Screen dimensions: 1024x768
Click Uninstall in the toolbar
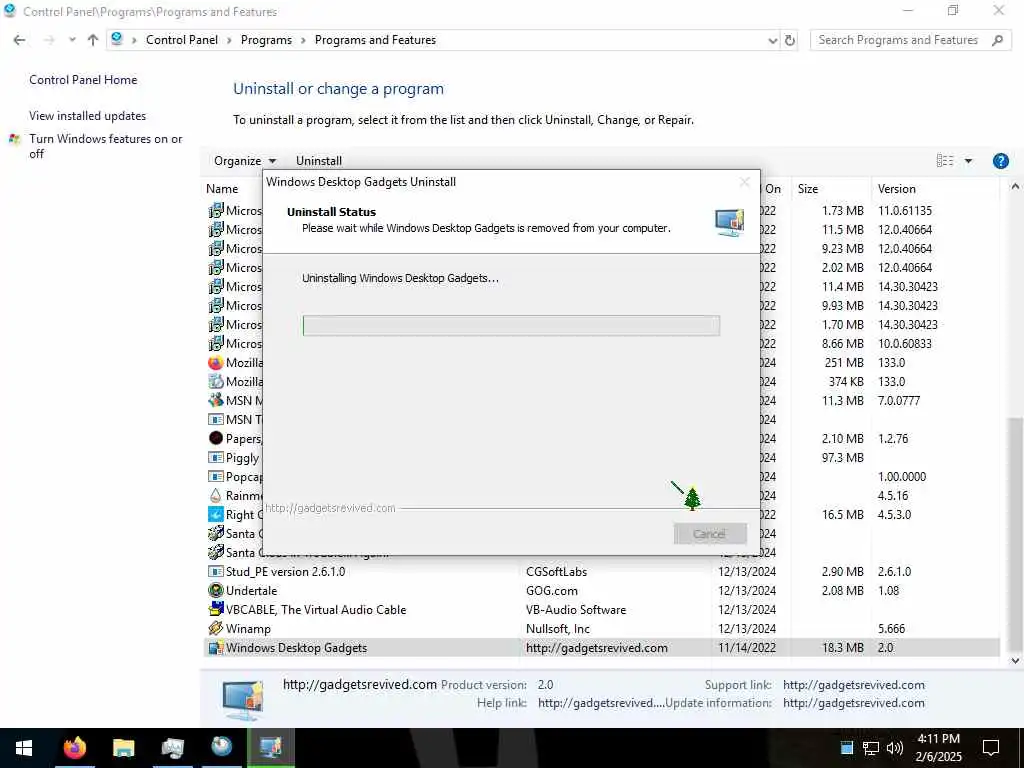(319, 161)
